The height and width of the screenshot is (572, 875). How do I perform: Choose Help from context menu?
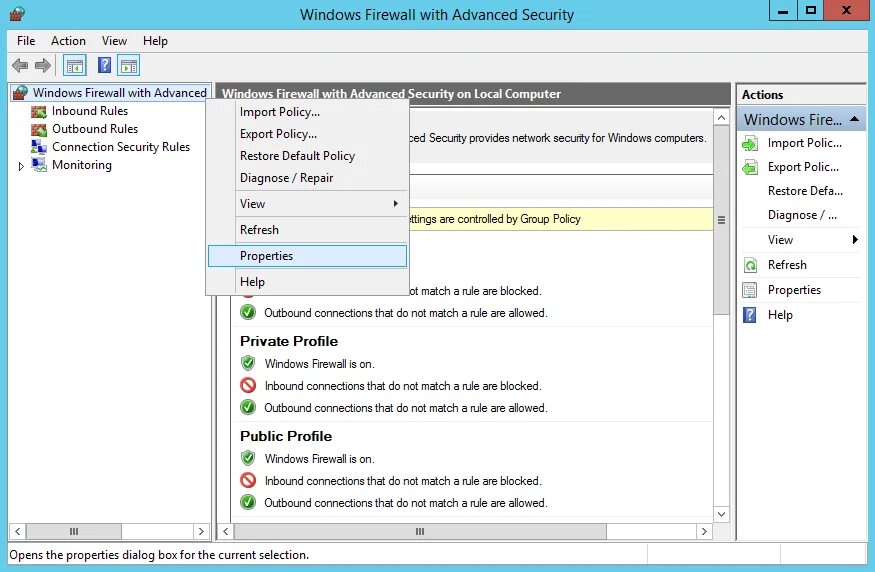[308, 282]
